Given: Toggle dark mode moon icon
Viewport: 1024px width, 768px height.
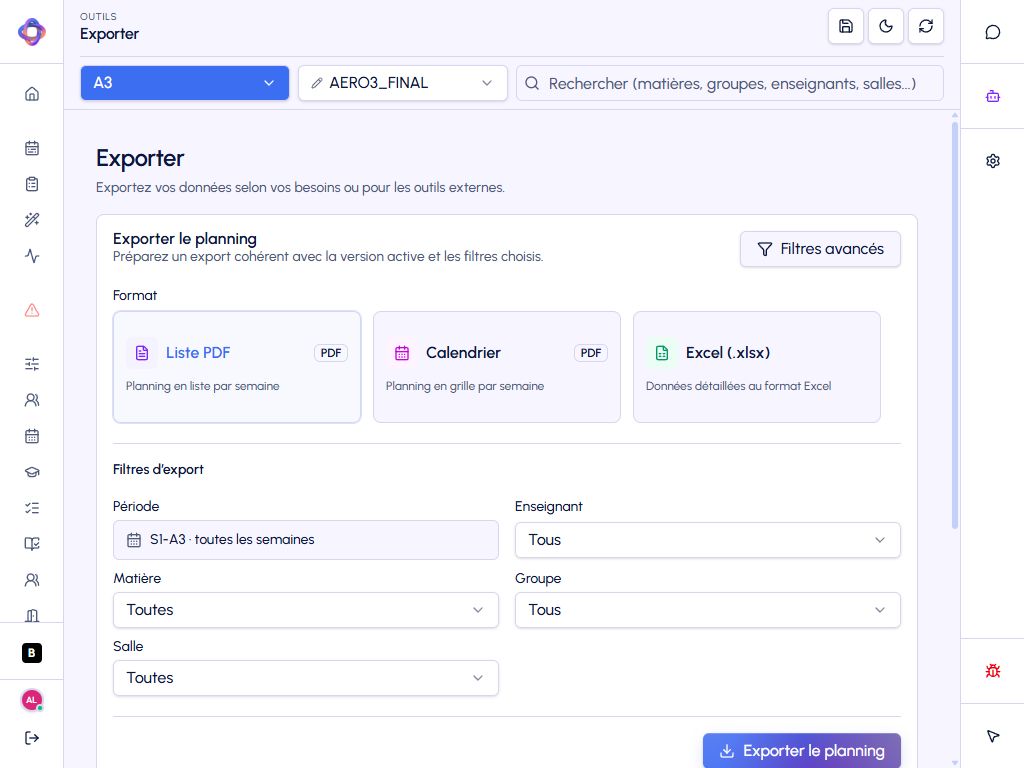Looking at the screenshot, I should (886, 26).
